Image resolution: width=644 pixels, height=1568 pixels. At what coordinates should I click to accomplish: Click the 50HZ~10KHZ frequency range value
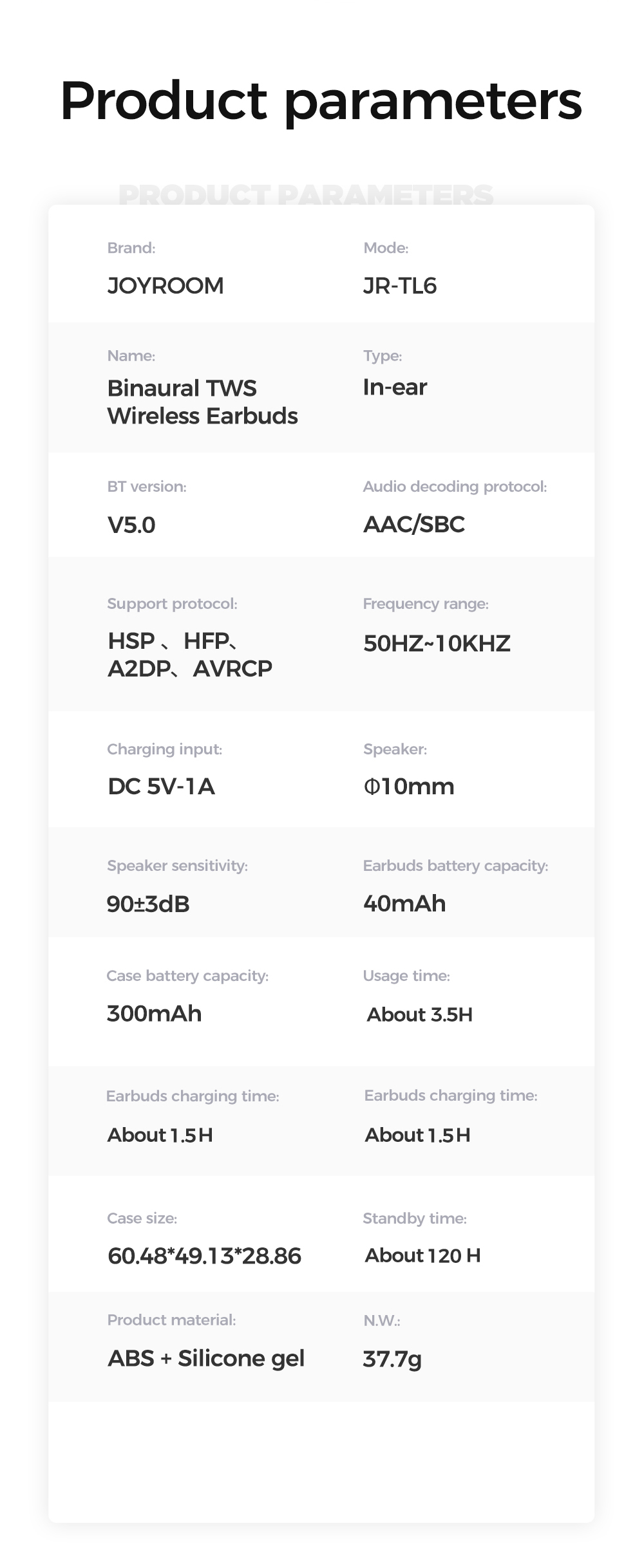pyautogui.click(x=437, y=644)
